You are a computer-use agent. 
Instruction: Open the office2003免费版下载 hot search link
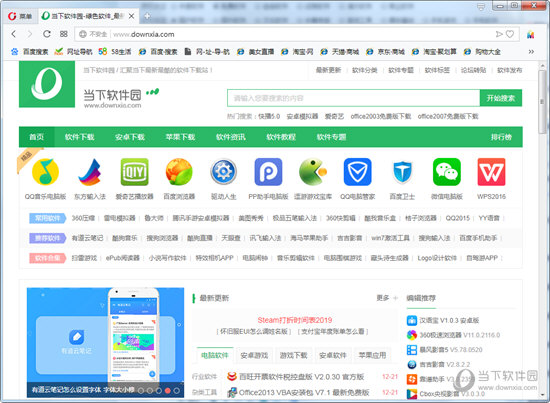point(381,116)
